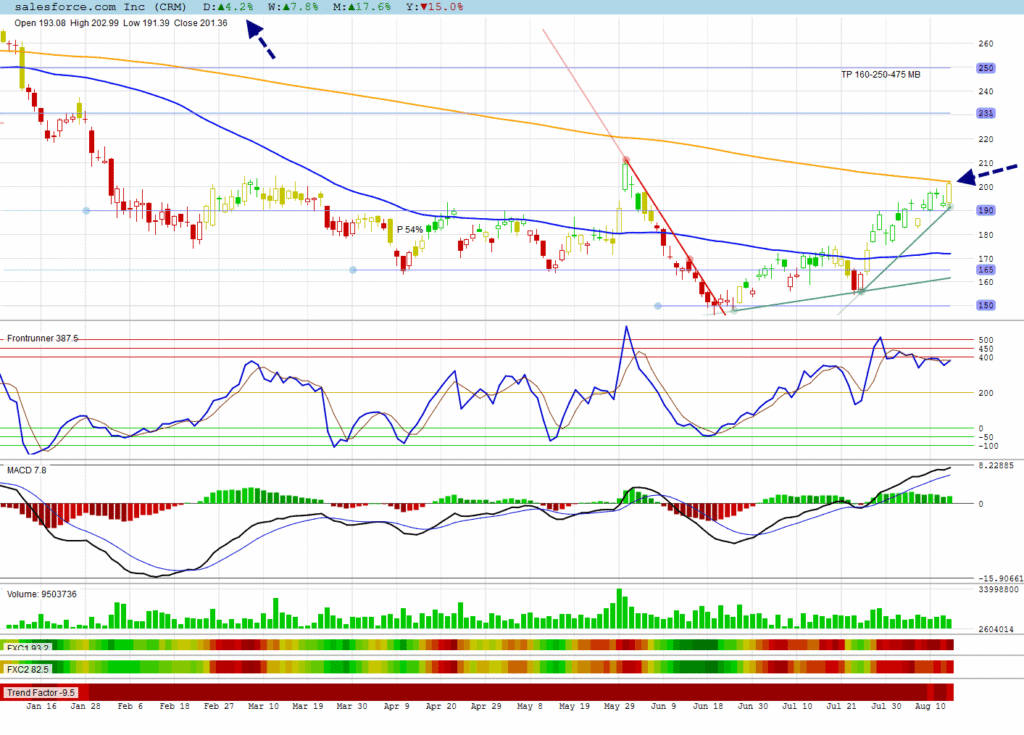
Task: Click the 'Aug 10' date label
Action: [x=930, y=706]
